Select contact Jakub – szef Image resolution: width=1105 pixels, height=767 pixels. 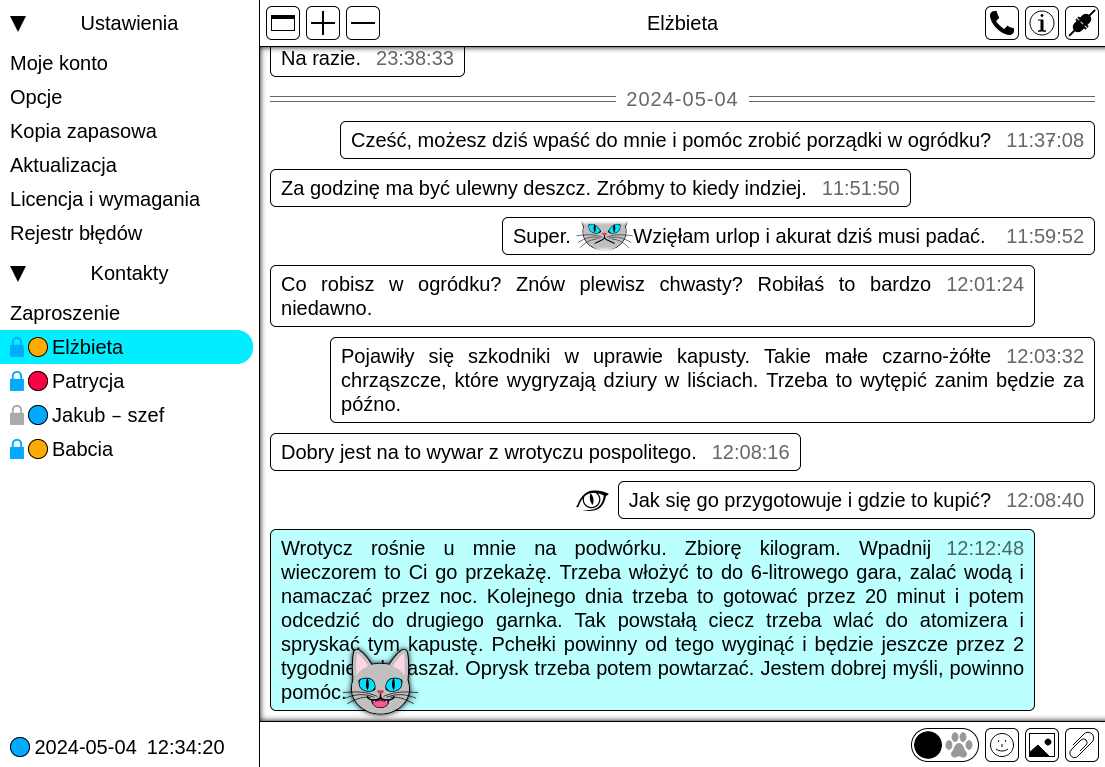click(127, 415)
